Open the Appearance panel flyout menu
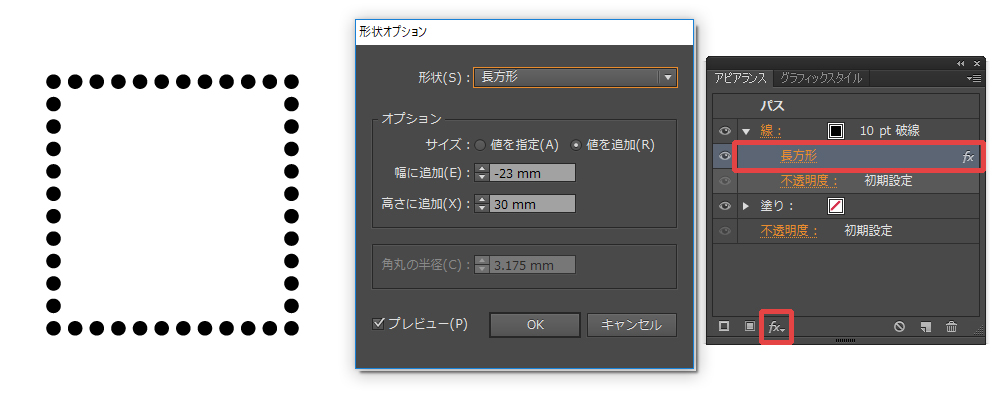The image size is (1000, 400). (975, 77)
